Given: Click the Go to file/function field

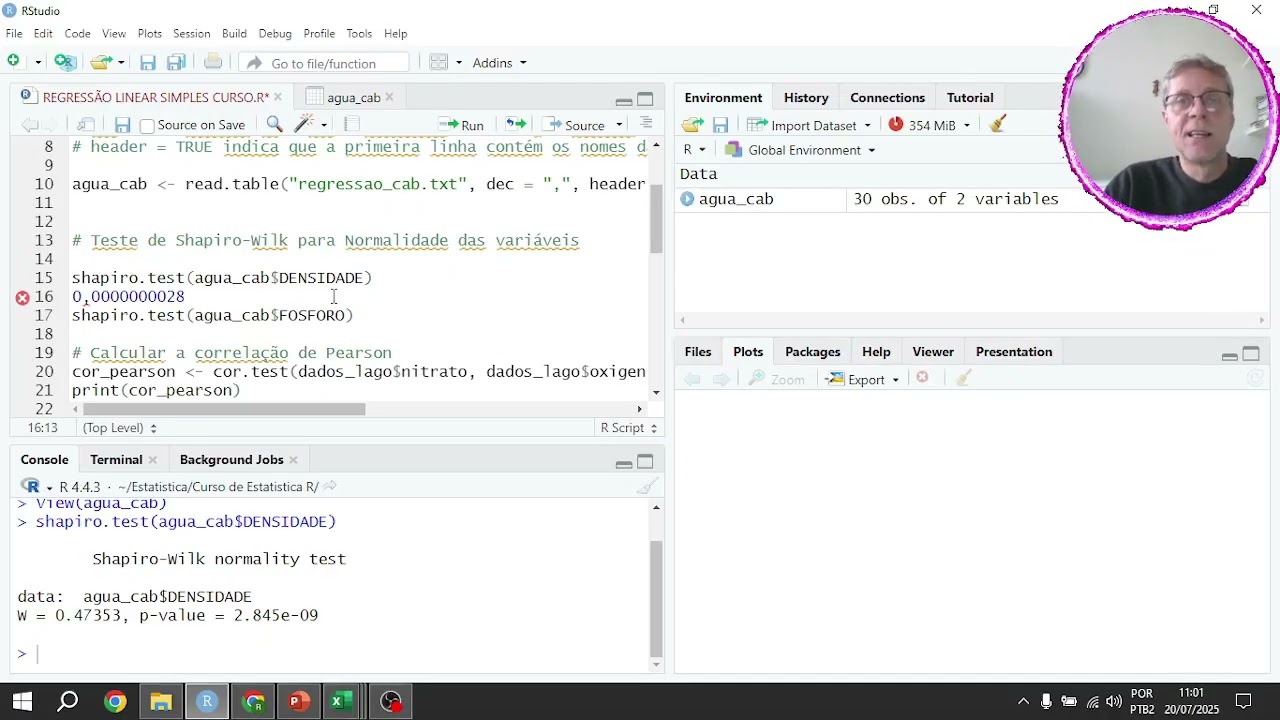Looking at the screenshot, I should (x=325, y=63).
